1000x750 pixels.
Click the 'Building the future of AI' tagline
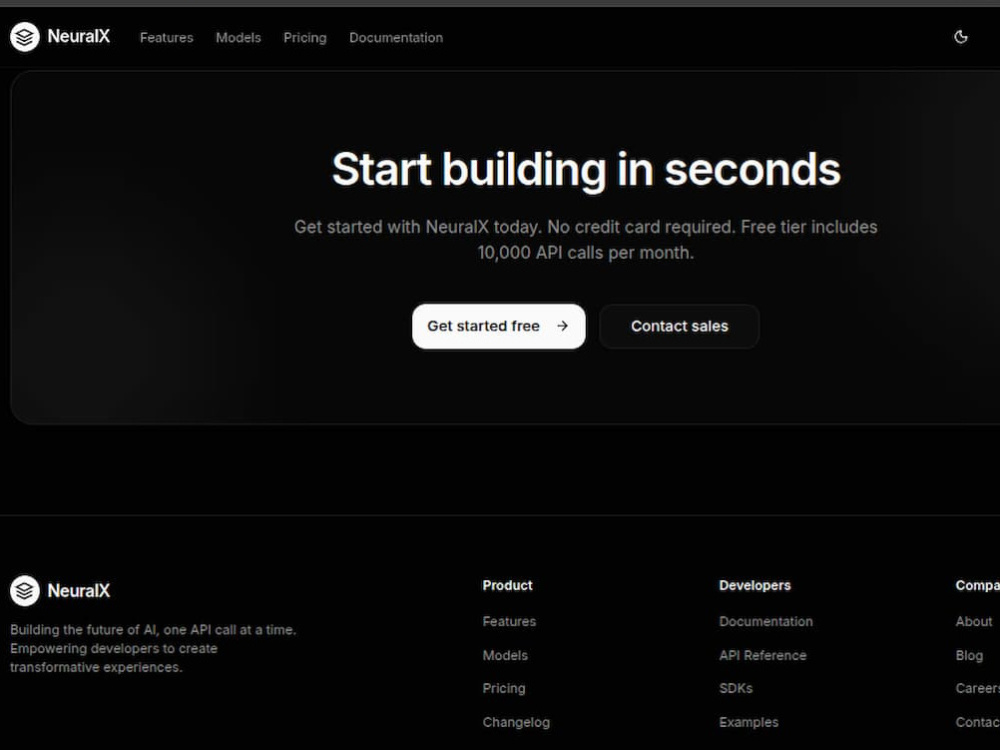click(153, 648)
